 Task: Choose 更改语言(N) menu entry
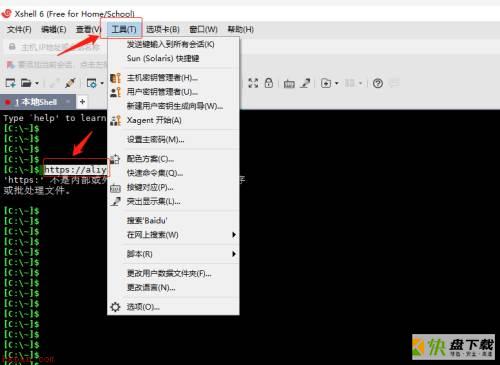click(173, 288)
